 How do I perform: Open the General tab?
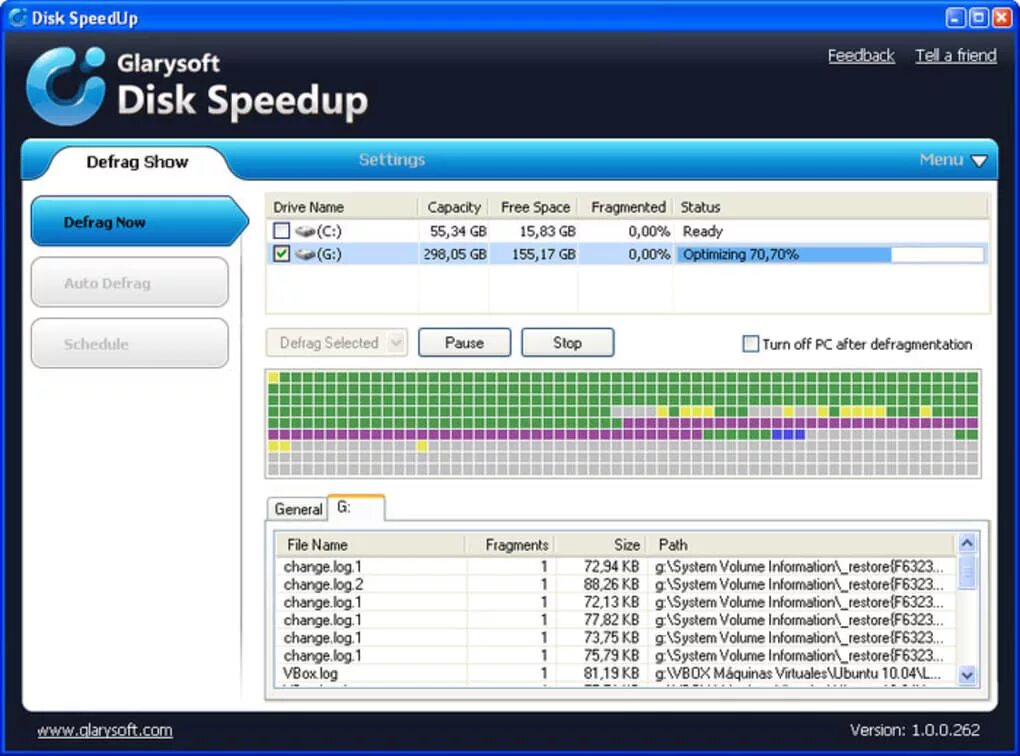coord(298,509)
